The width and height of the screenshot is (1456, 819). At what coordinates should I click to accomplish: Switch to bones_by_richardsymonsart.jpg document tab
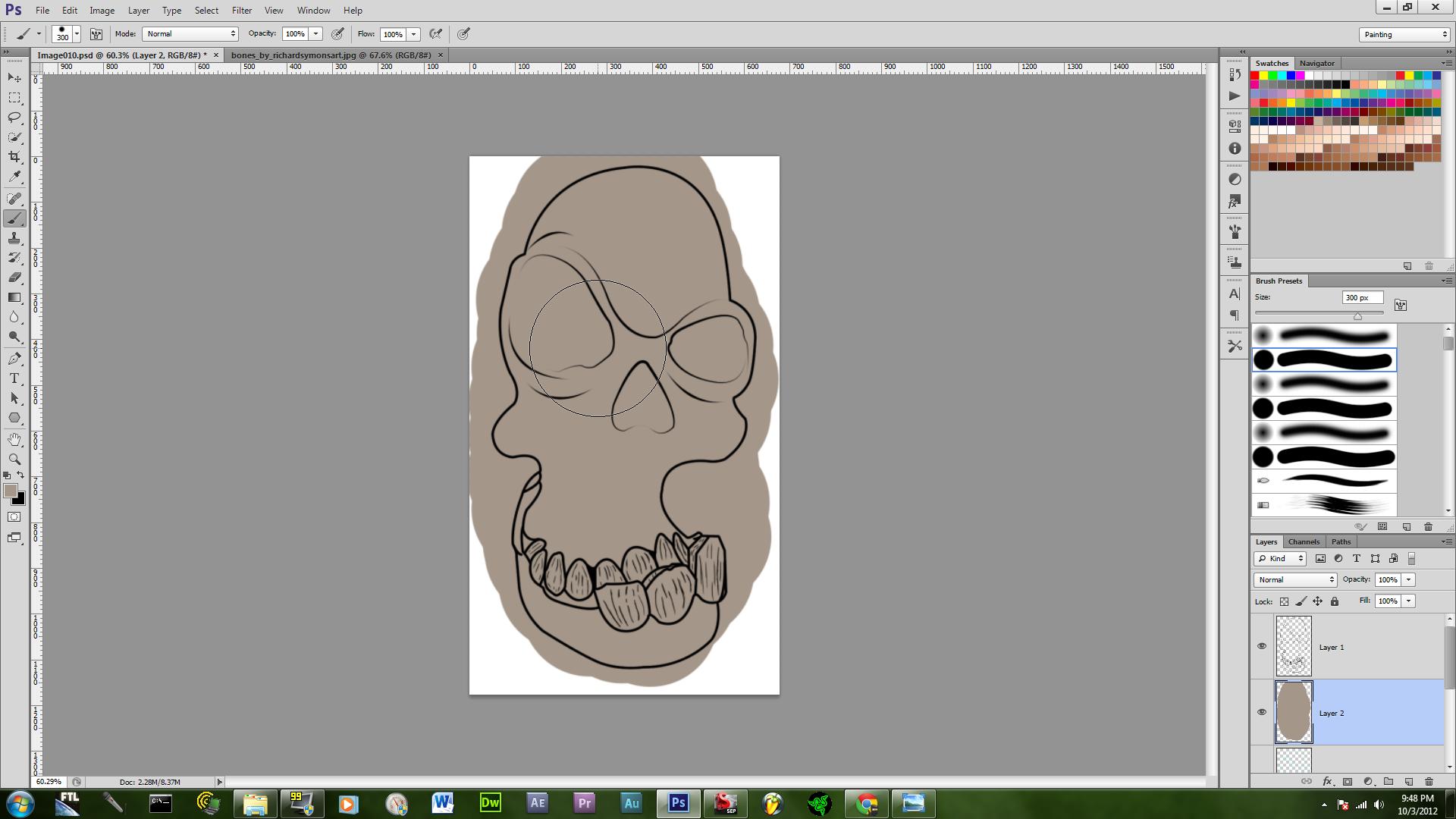click(331, 55)
